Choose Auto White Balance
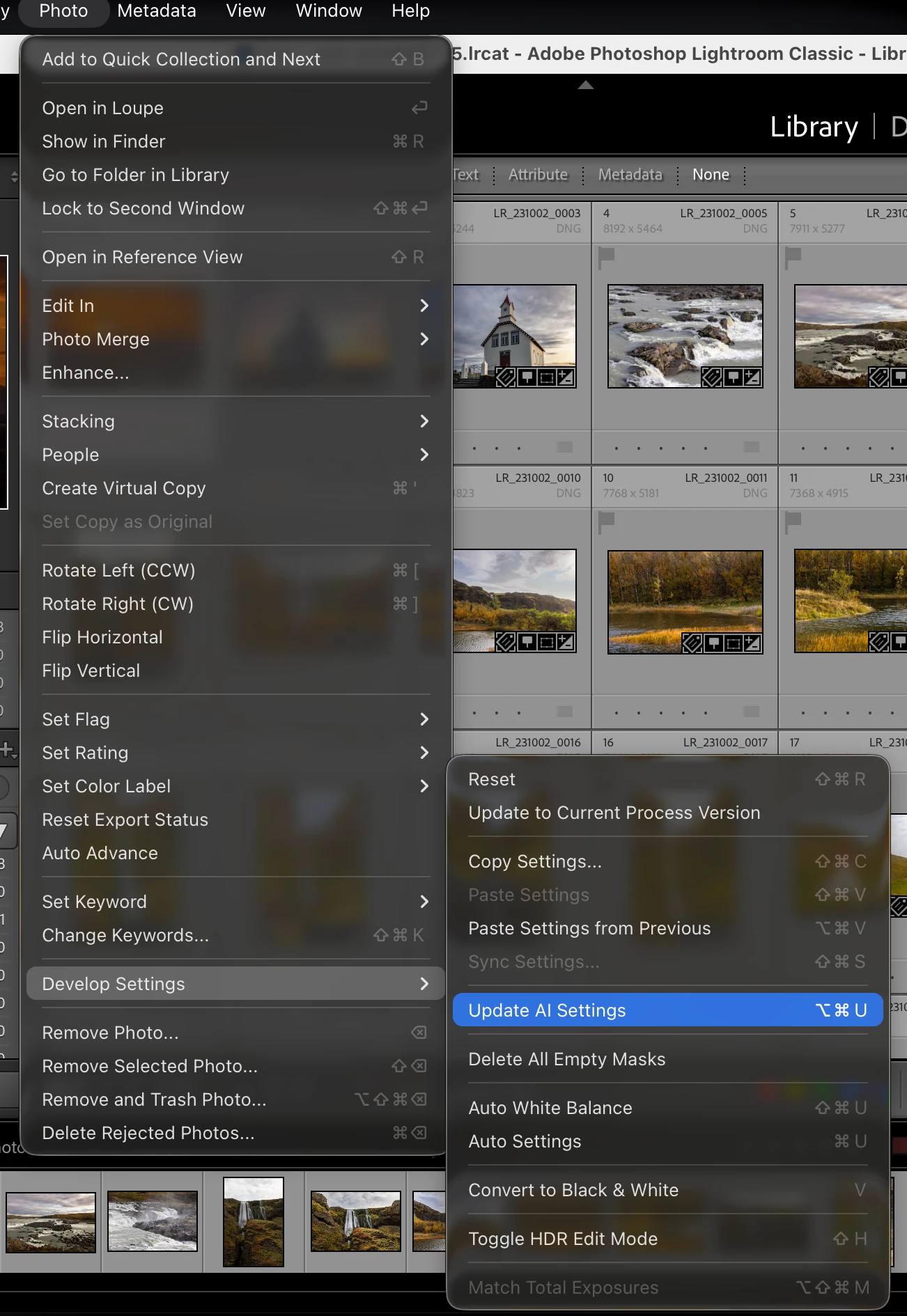This screenshot has width=907, height=1316. pyautogui.click(x=667, y=1108)
